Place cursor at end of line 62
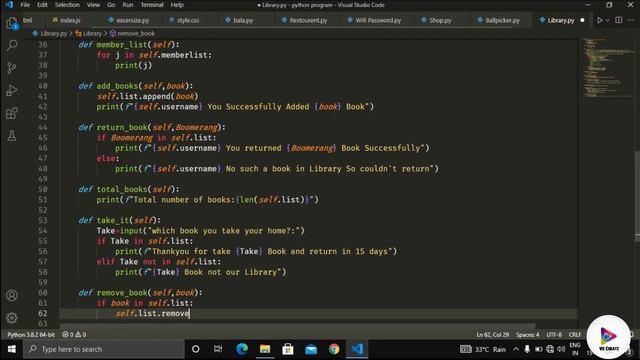This screenshot has width=640, height=360. point(190,313)
